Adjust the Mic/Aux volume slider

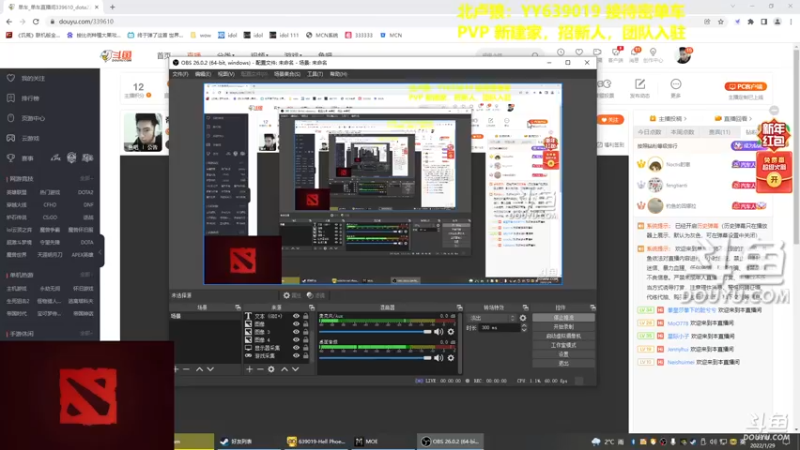[376, 332]
